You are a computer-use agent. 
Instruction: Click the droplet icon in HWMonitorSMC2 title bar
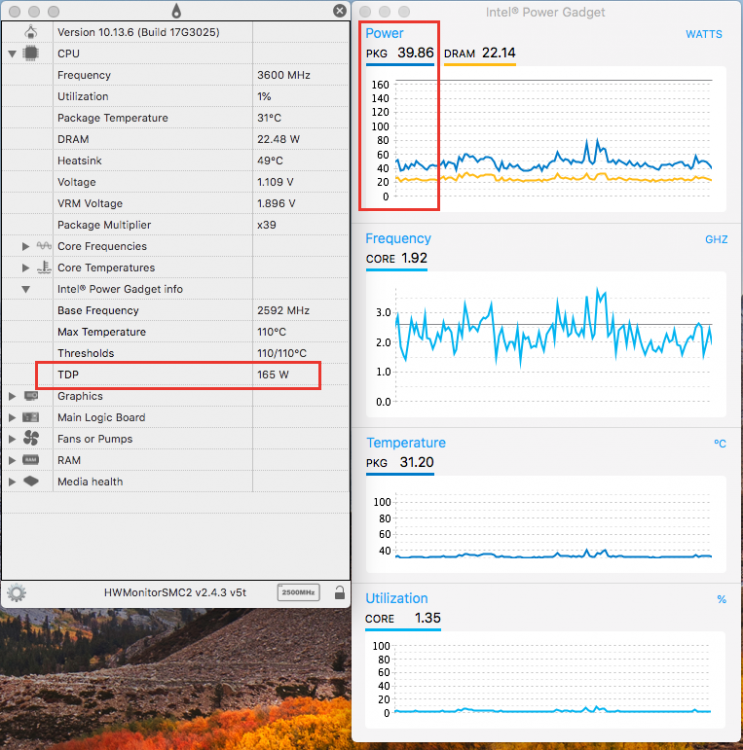point(177,11)
